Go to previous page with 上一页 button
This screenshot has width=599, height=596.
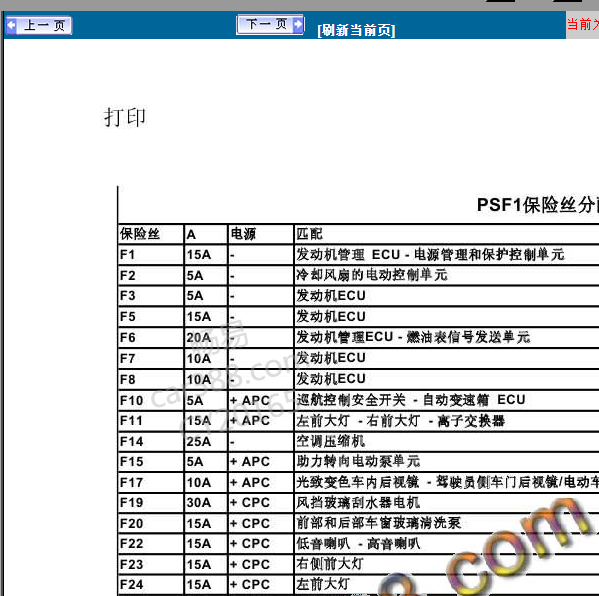point(39,26)
